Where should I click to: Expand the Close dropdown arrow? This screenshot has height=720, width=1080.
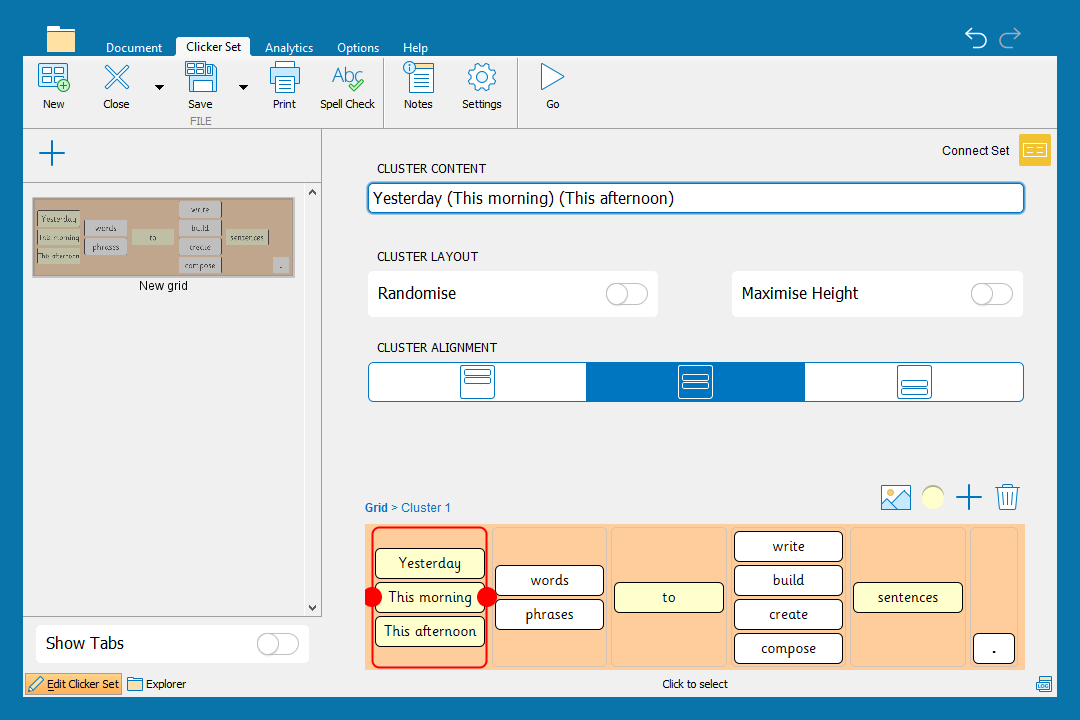pyautogui.click(x=159, y=87)
